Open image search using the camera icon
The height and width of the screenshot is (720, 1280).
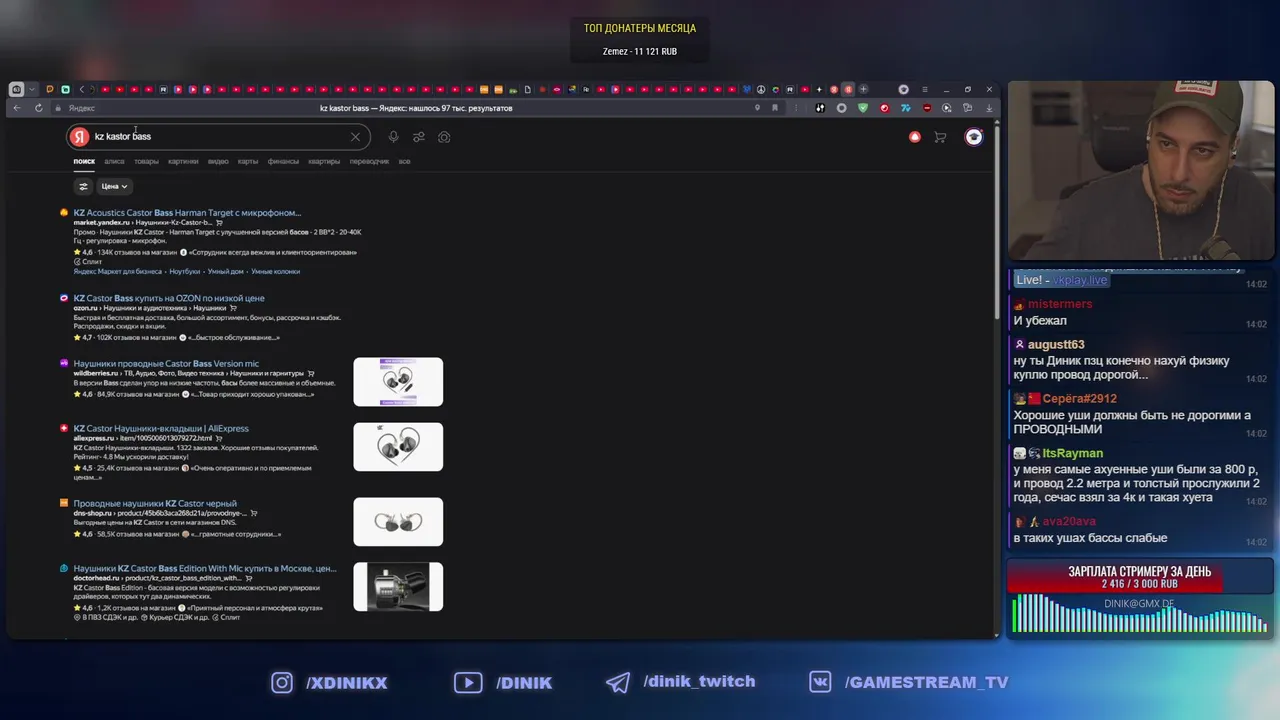(444, 137)
